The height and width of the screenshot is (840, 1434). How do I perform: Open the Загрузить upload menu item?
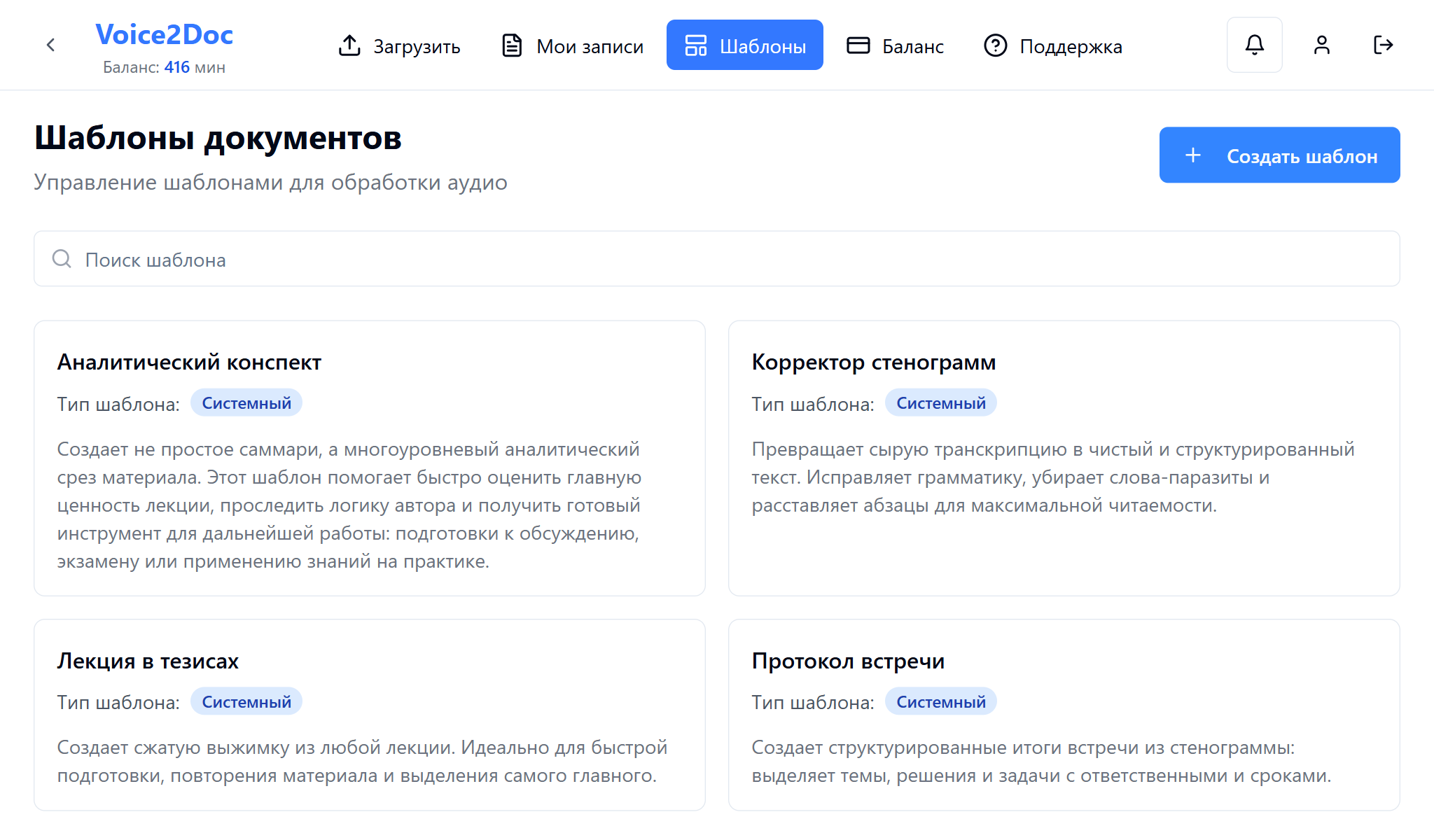pos(399,45)
